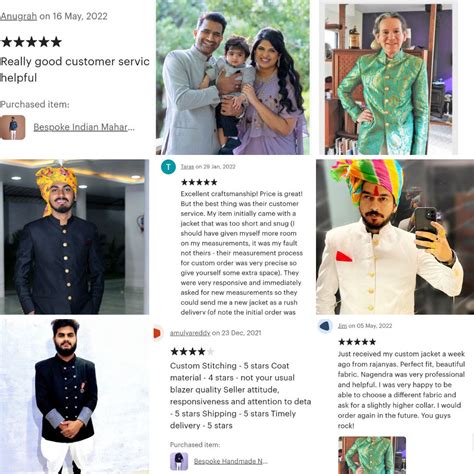Open the Jim reviewer profile link

tap(342, 326)
